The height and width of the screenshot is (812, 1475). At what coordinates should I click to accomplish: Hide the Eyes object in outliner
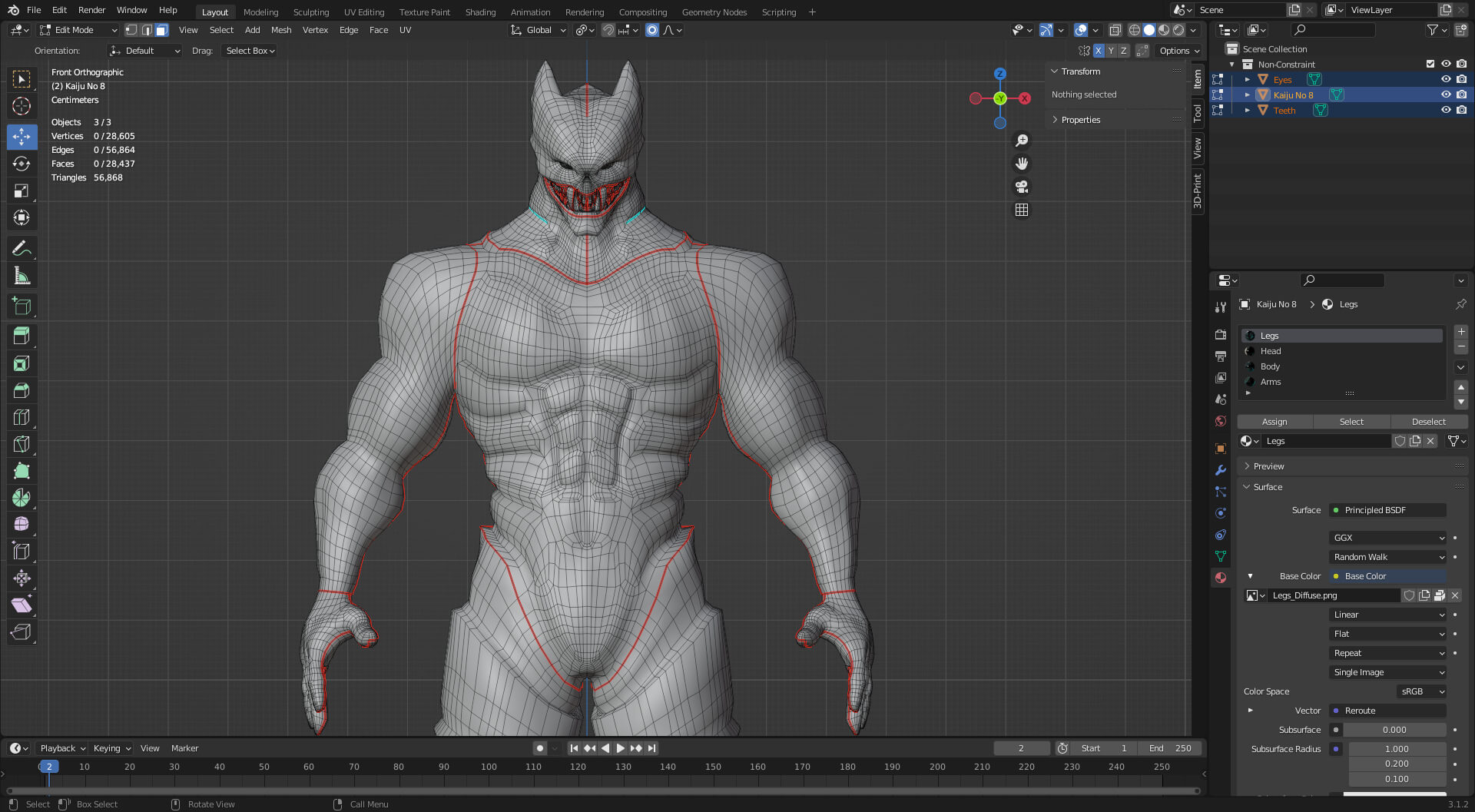(1446, 79)
